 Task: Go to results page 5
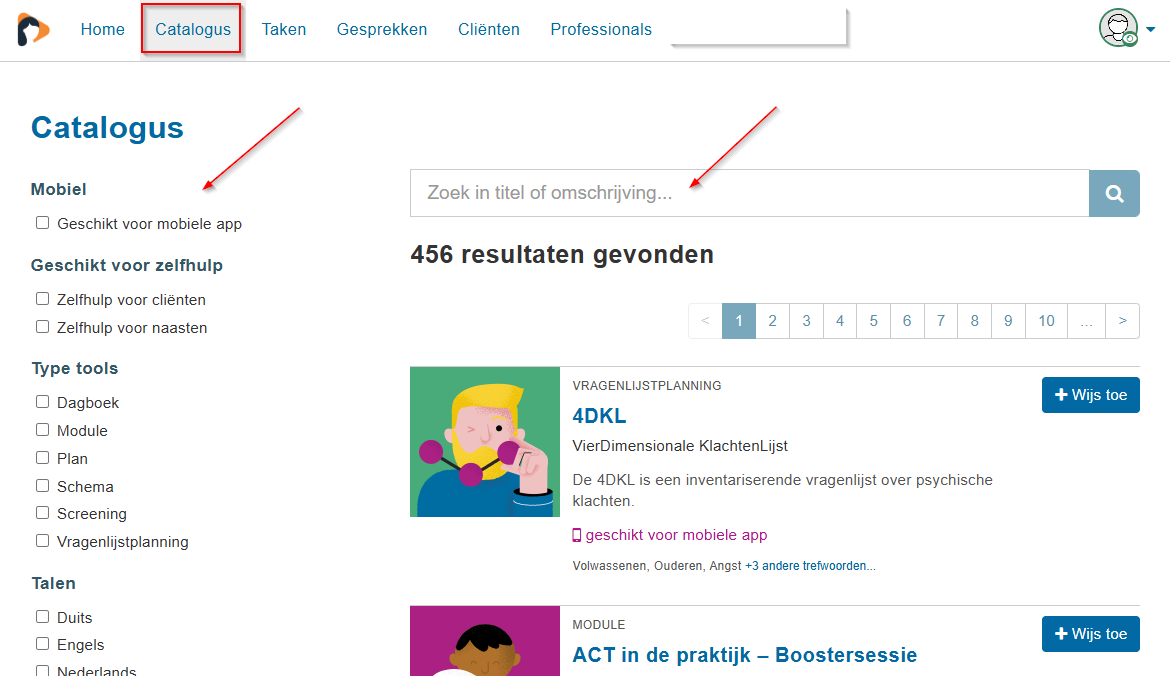click(874, 321)
